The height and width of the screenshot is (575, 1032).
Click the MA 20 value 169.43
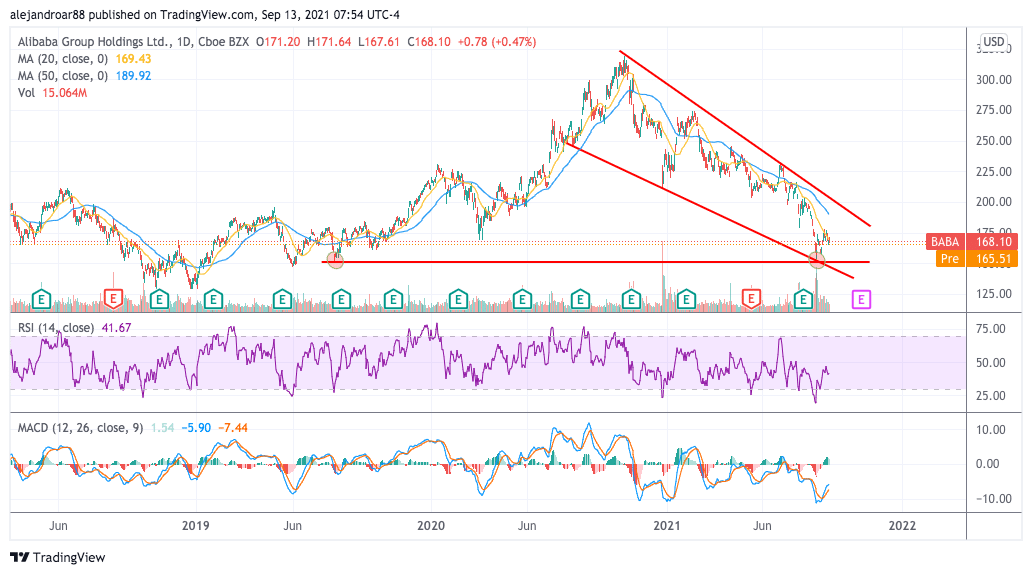(134, 59)
